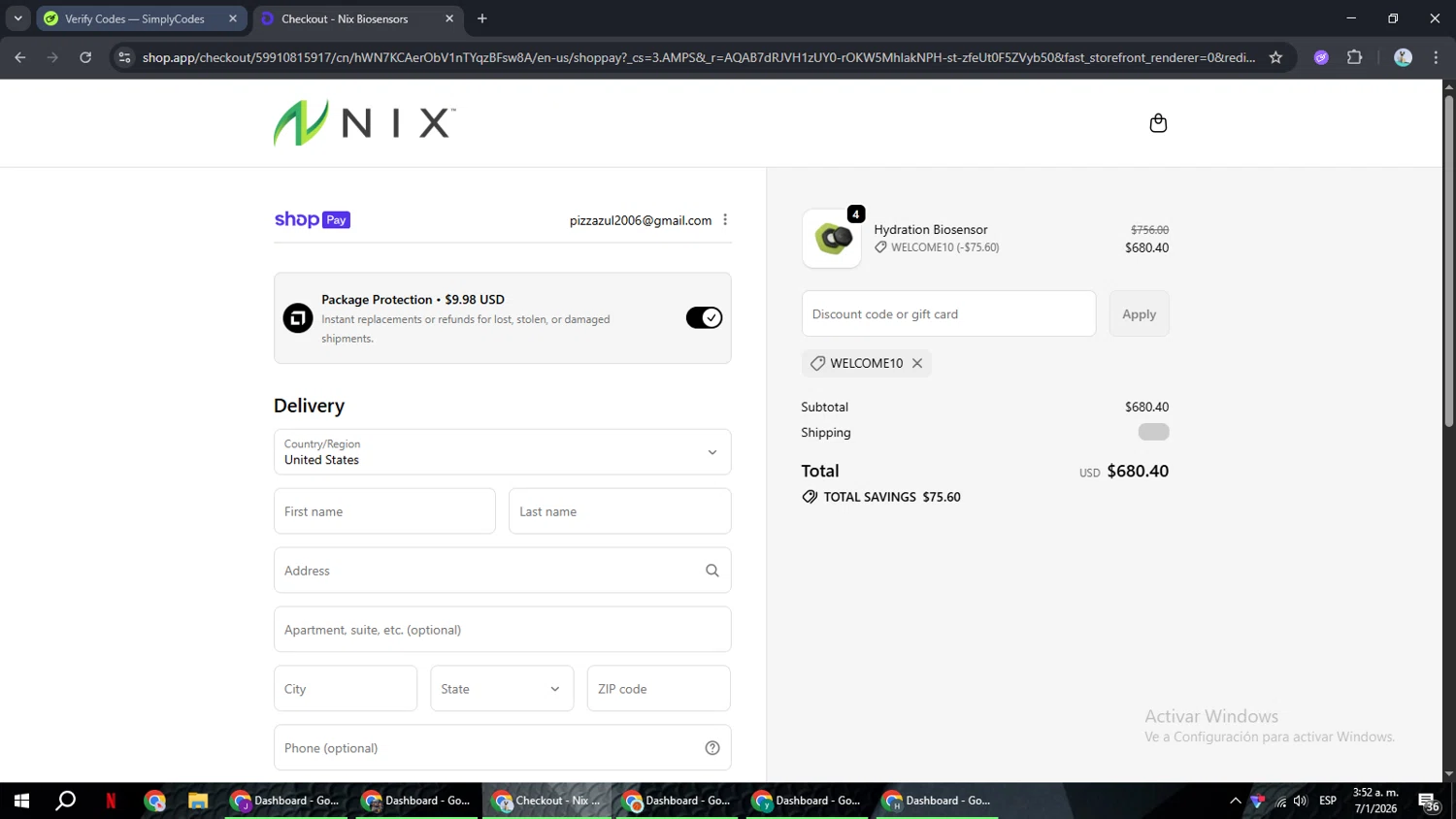Click the Address input field
Screen dimensions: 1456x819
click(x=502, y=571)
